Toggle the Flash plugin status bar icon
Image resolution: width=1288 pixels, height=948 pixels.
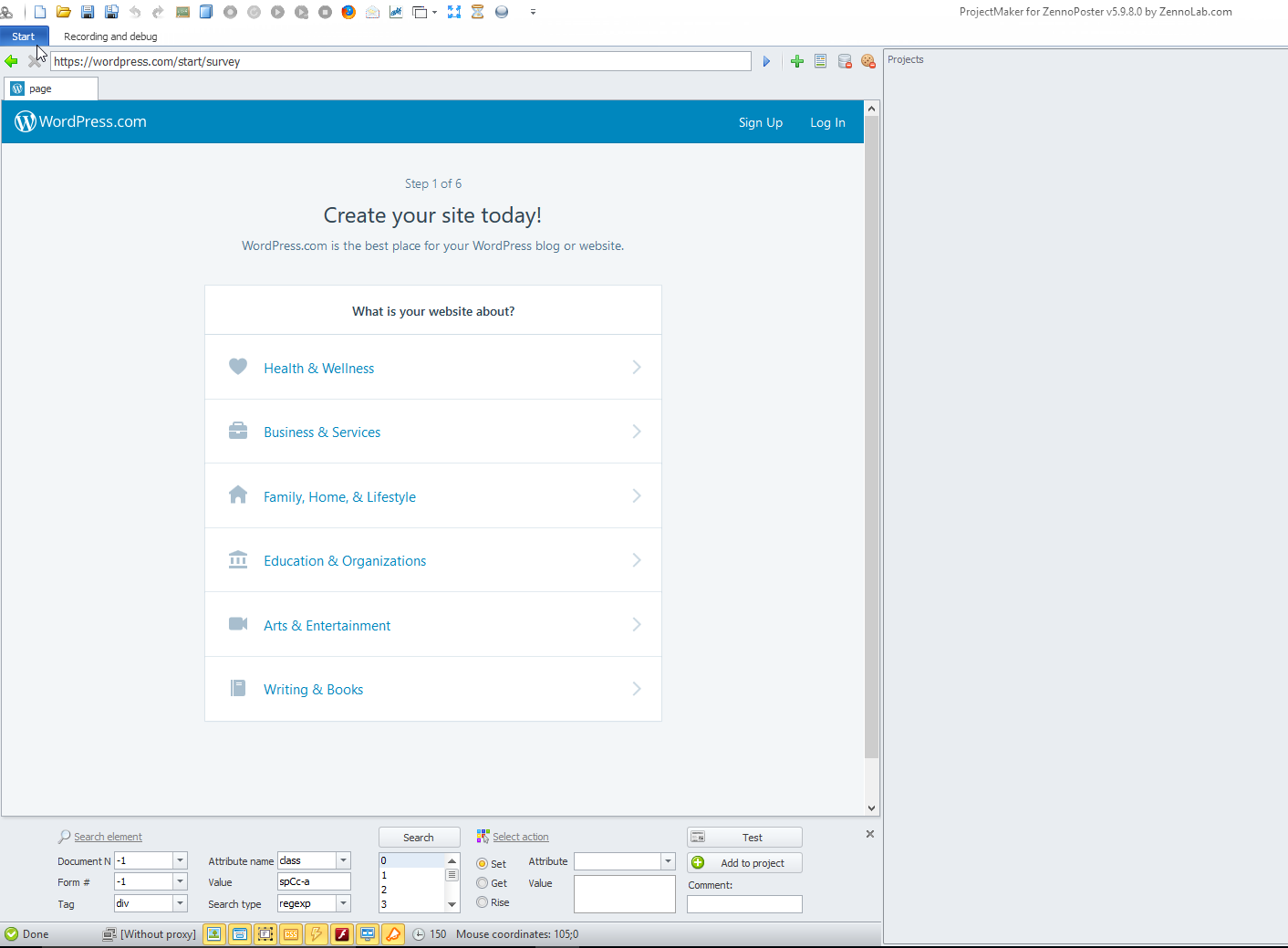(342, 934)
